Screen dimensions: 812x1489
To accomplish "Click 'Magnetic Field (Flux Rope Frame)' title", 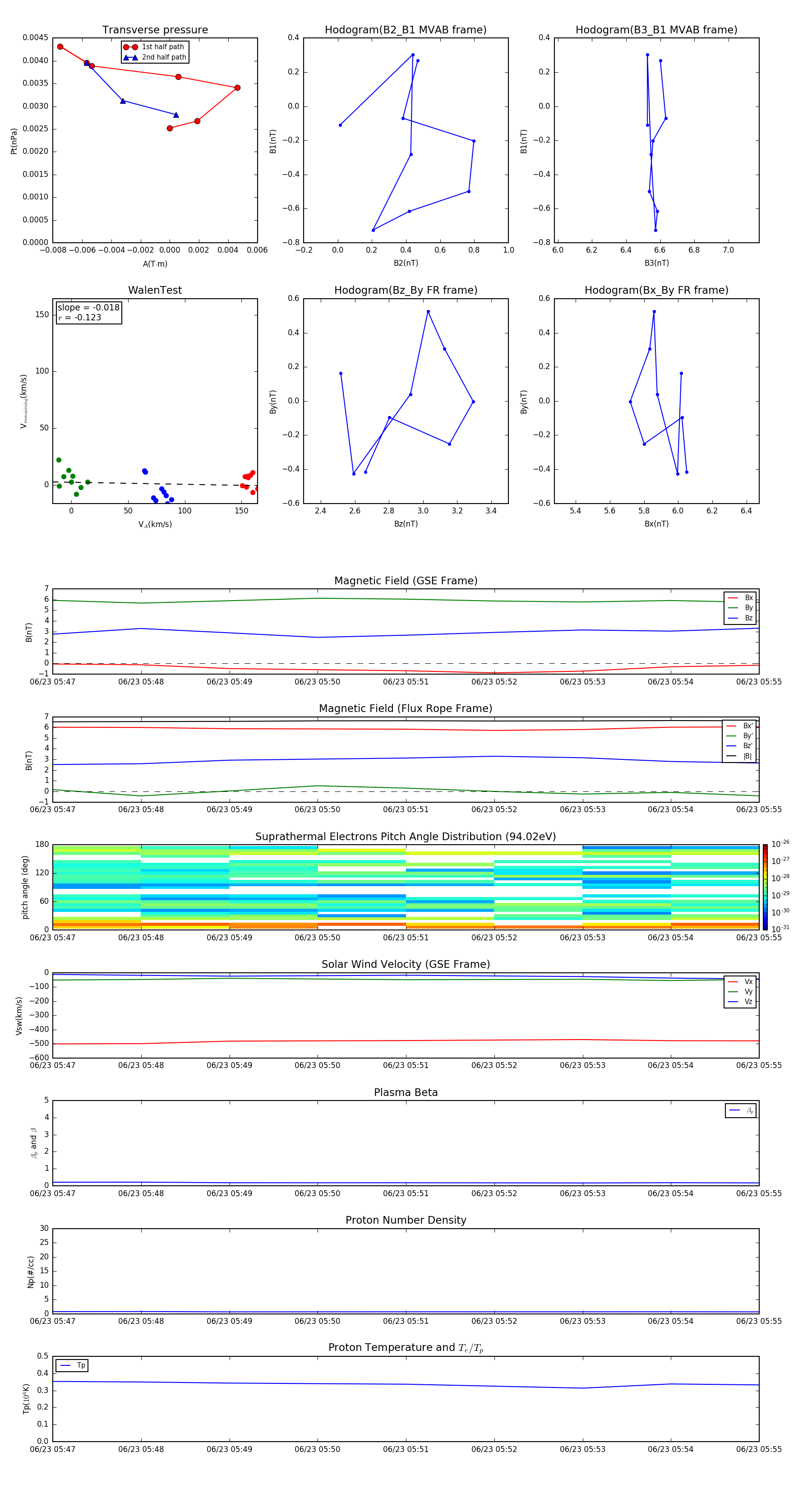I will point(406,709).
